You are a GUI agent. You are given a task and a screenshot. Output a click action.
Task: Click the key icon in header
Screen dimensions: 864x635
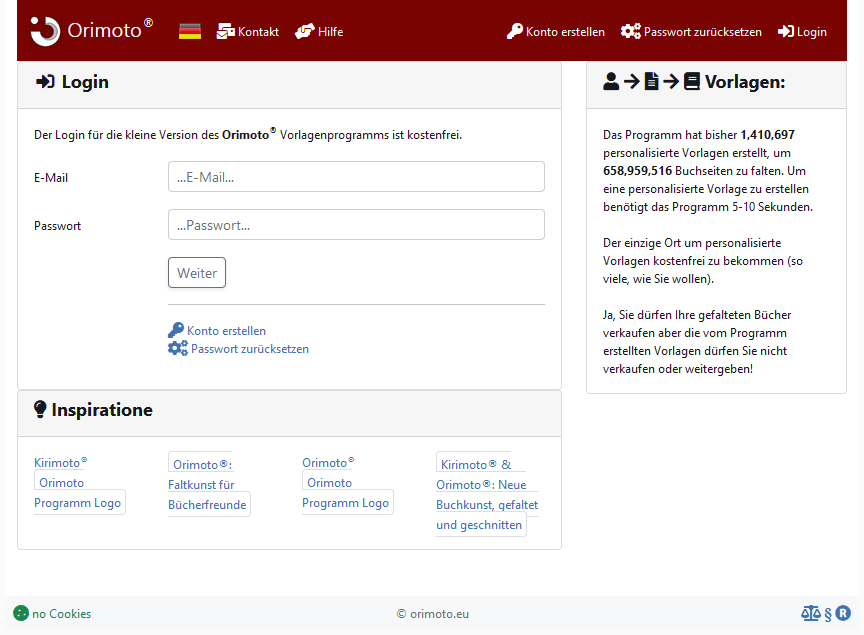pos(515,31)
